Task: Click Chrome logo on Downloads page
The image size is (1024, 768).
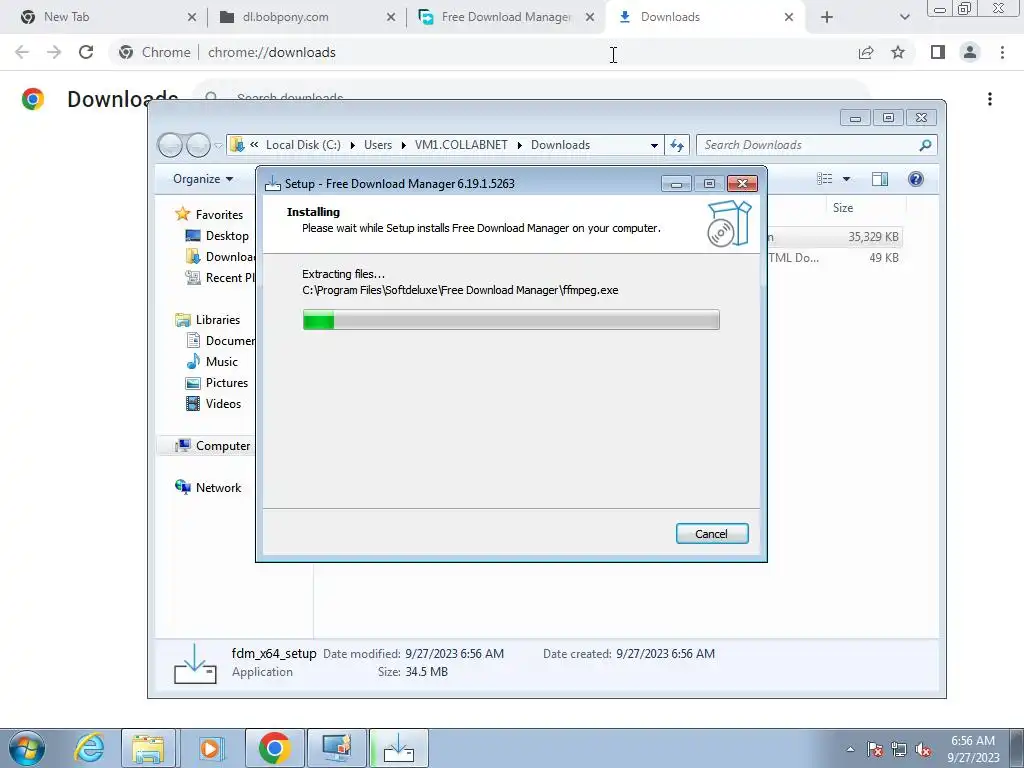Action: pyautogui.click(x=33, y=99)
